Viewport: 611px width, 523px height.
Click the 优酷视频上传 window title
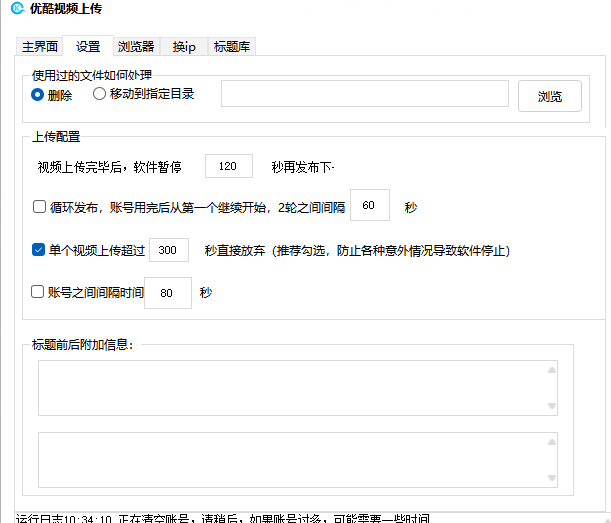click(x=66, y=8)
